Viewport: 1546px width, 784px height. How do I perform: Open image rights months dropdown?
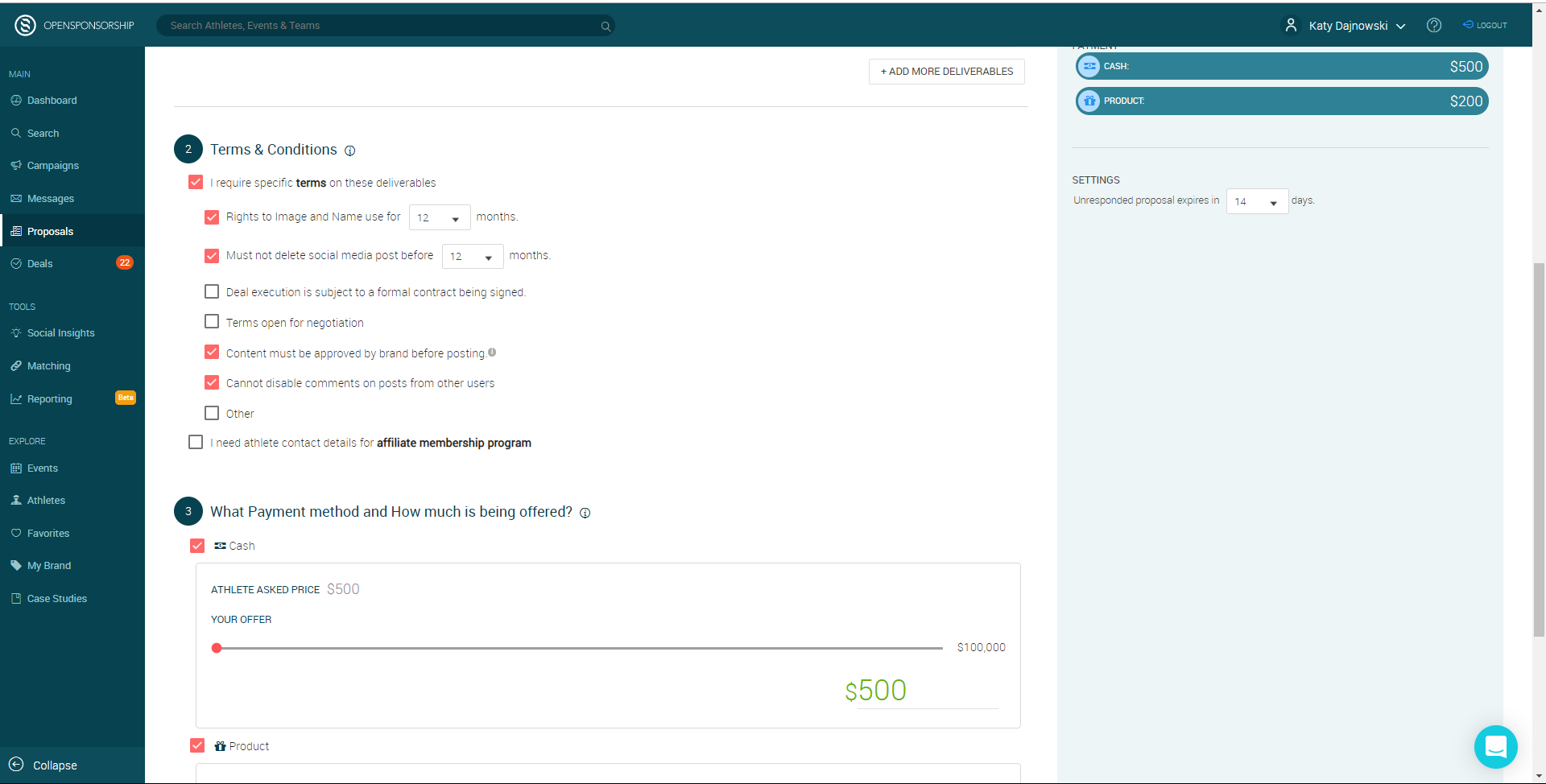point(440,217)
